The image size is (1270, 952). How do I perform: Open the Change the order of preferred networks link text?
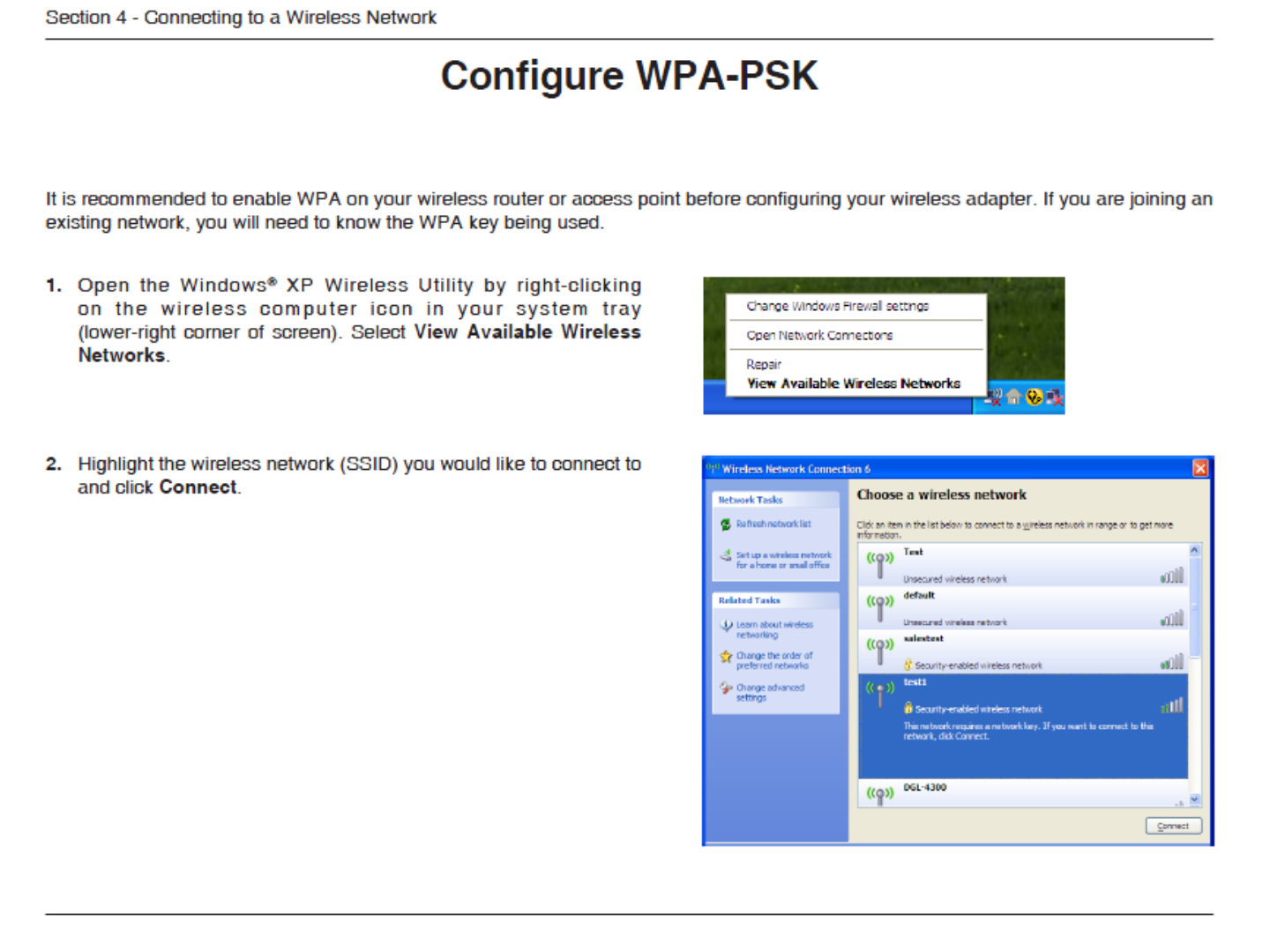774,661
